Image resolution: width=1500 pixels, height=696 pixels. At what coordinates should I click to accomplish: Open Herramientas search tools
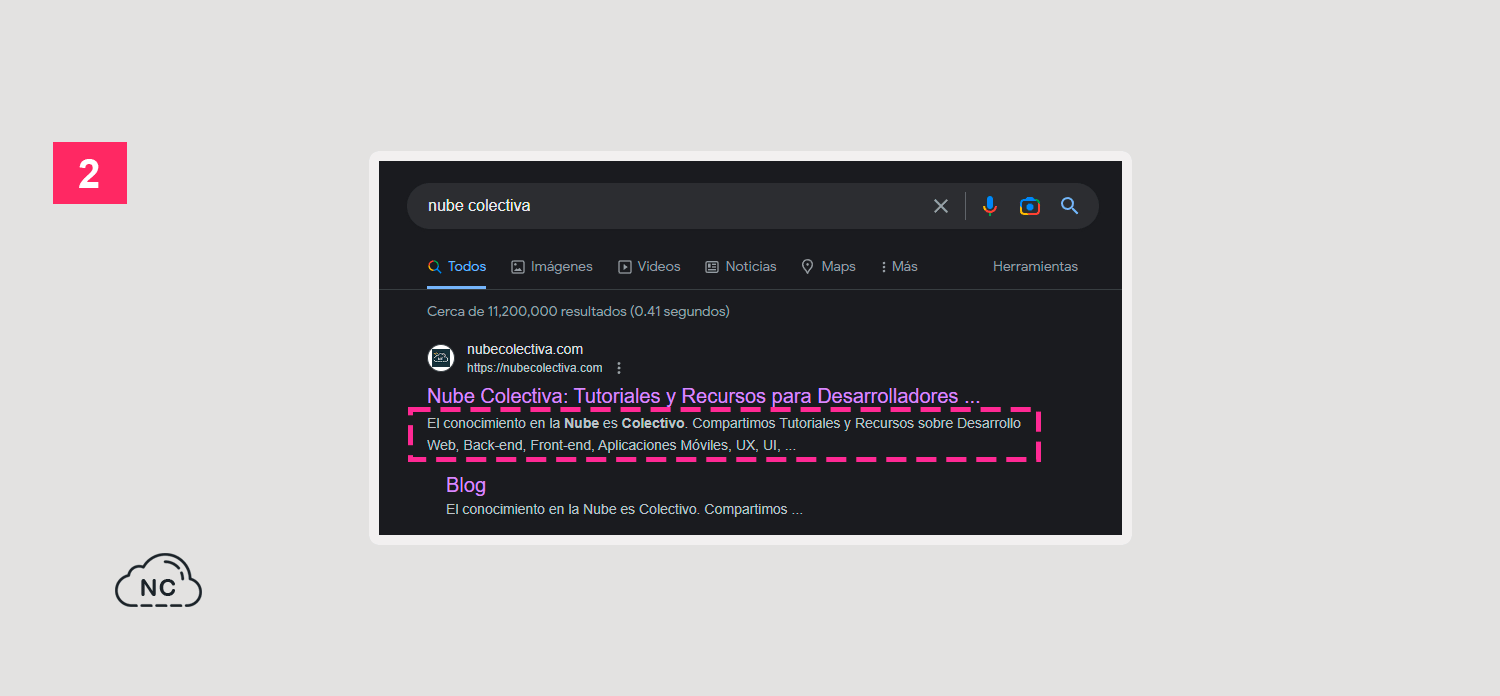[1035, 267]
